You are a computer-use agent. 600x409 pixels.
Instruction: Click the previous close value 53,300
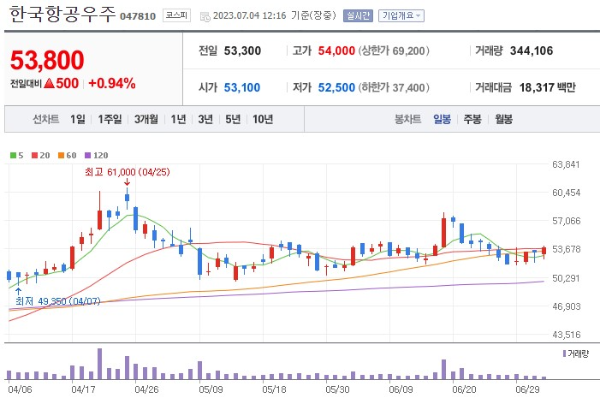point(242,51)
